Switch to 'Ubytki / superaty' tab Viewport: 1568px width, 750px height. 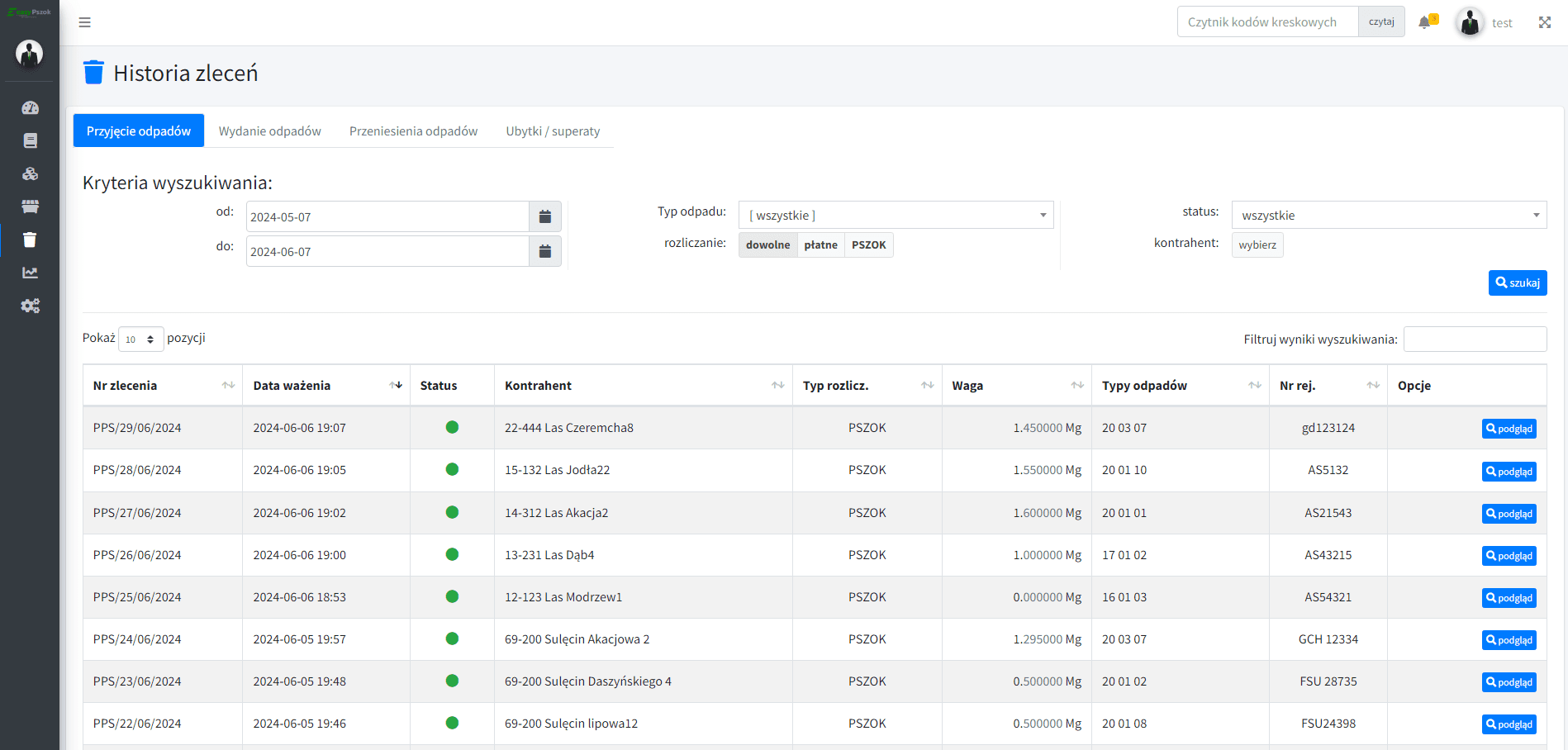(x=553, y=131)
